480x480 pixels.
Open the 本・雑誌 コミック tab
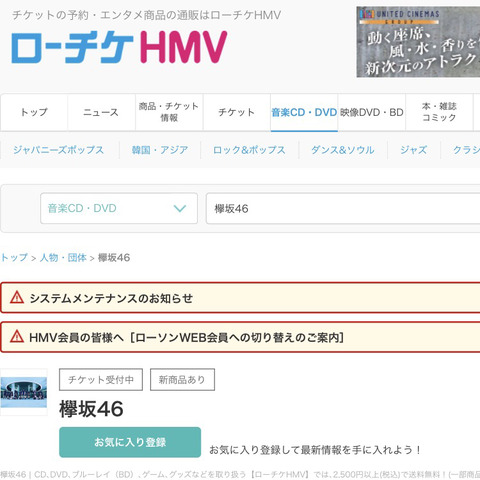[439, 112]
